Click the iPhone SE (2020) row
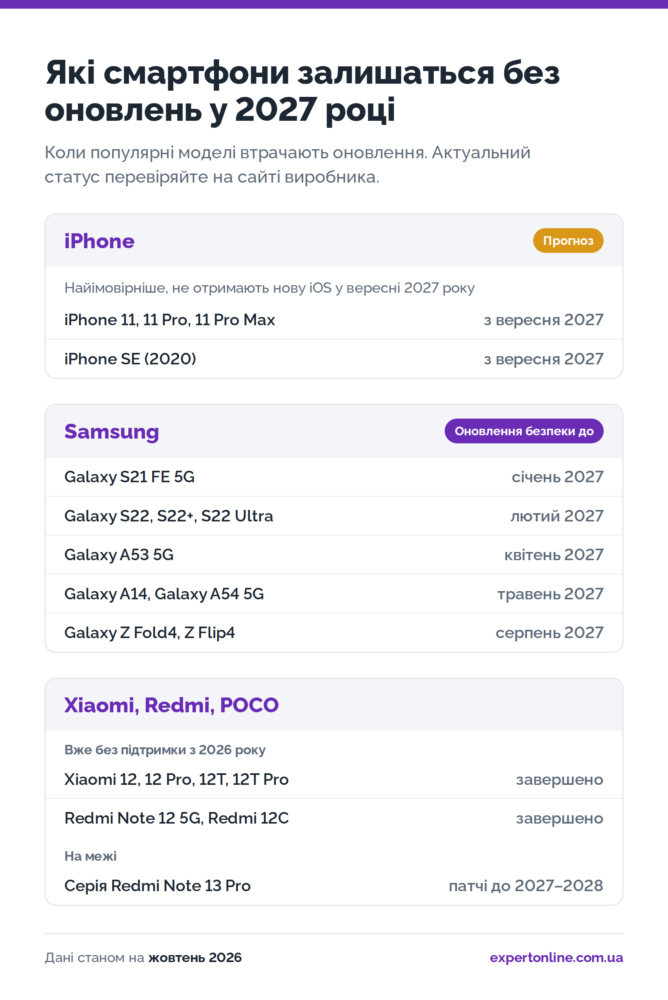668x1000 pixels. click(x=334, y=359)
